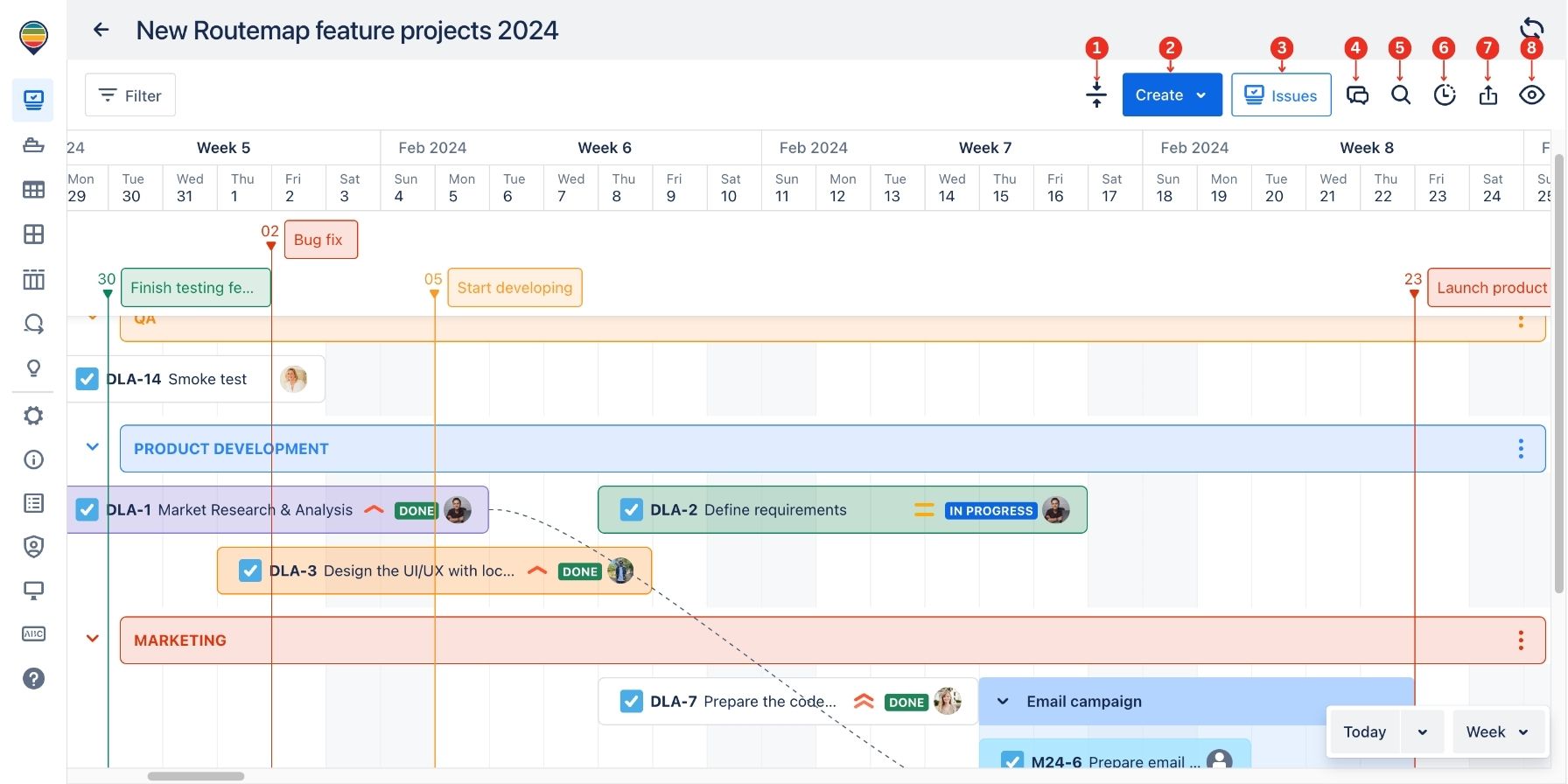
Task: Toggle the eye view settings icon
Action: point(1532,95)
